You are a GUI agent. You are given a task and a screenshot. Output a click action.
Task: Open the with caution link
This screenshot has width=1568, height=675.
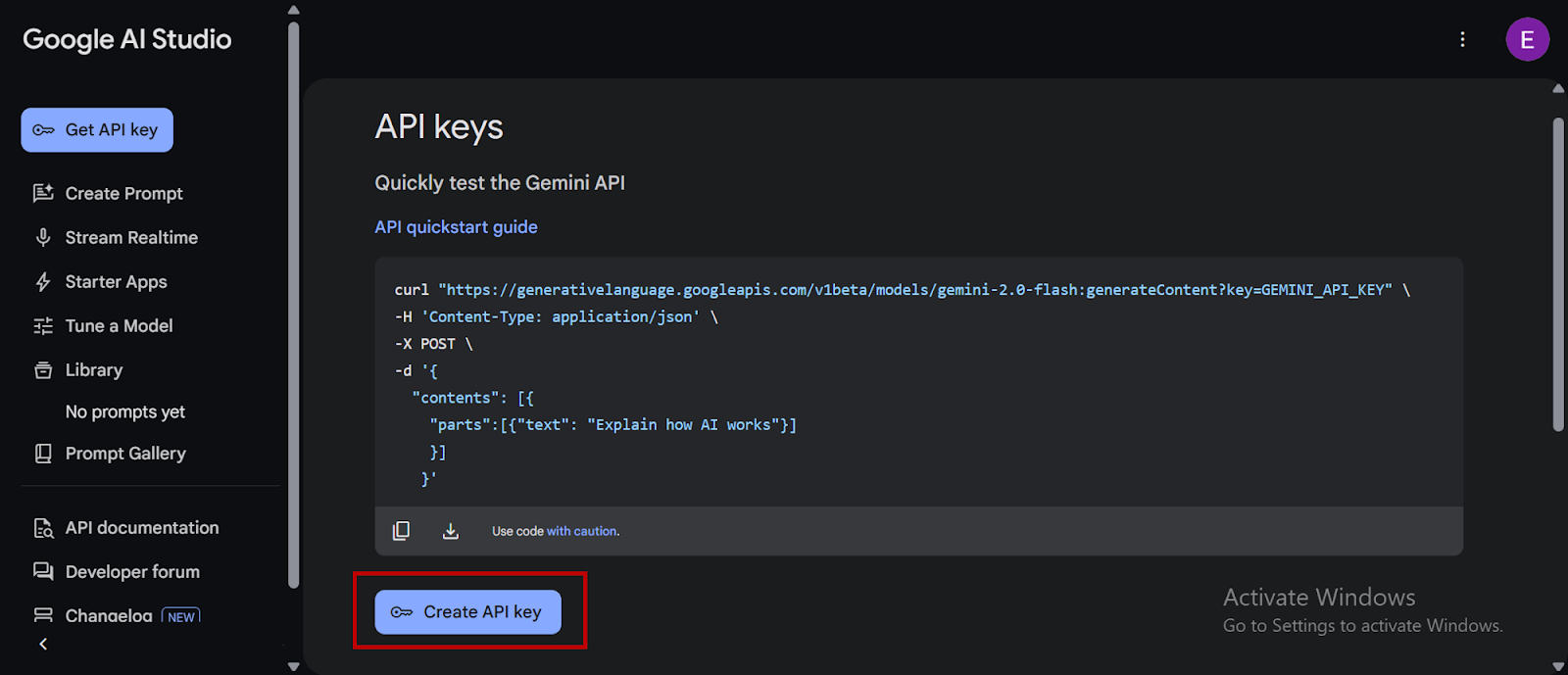pos(583,531)
